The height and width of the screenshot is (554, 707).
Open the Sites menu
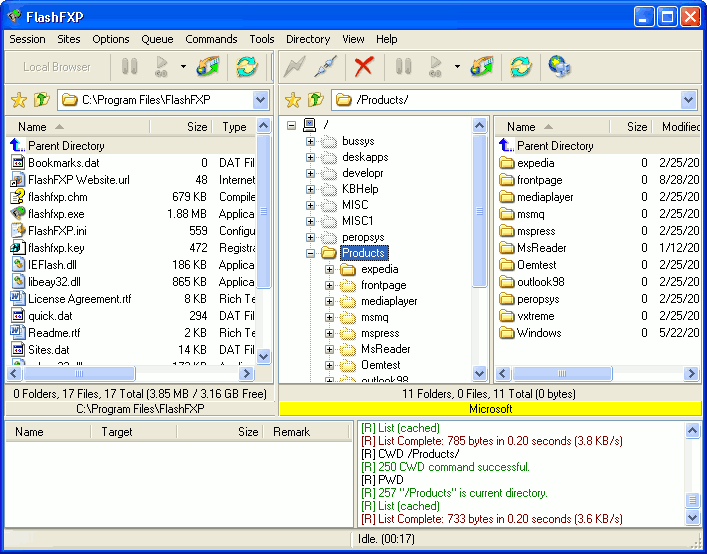click(x=69, y=39)
